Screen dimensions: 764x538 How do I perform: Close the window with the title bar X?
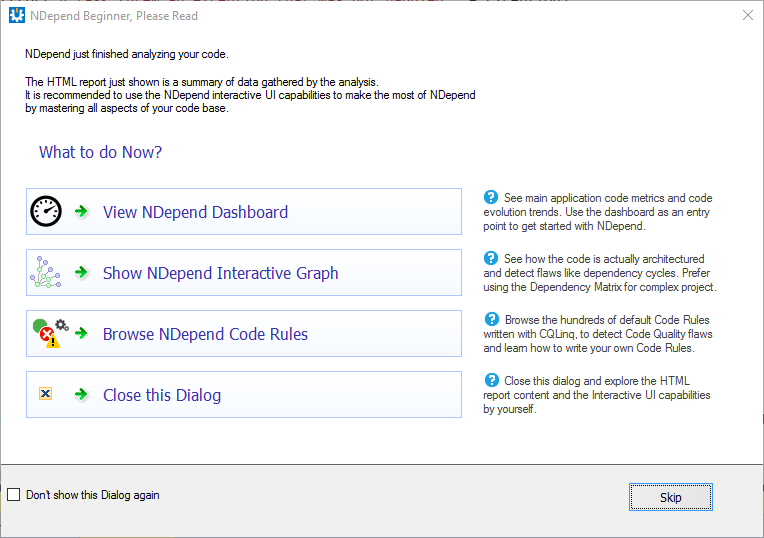[747, 16]
